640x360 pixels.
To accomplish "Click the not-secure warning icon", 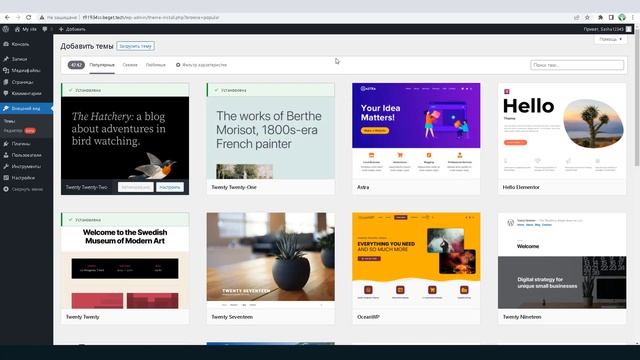I will 42,18.
